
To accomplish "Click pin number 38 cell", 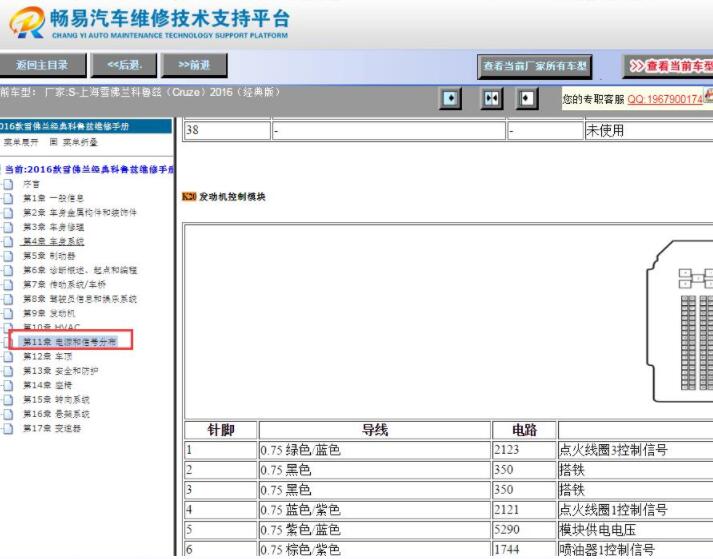I will pos(227,131).
